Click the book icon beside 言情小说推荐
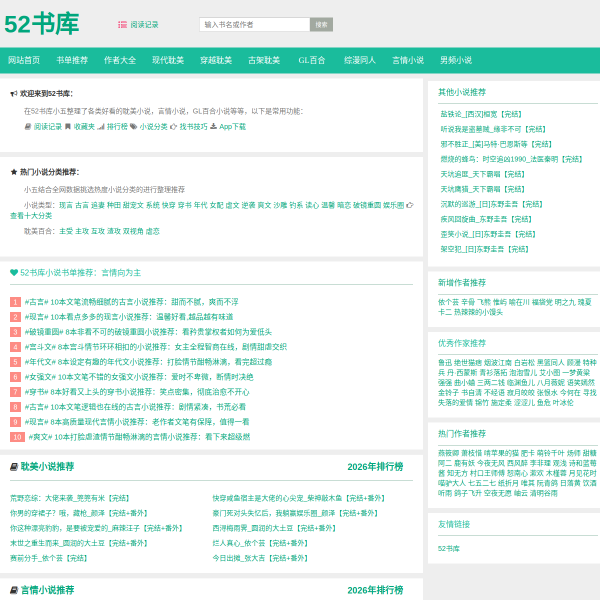Screen dimensions: 600x600 14,590
